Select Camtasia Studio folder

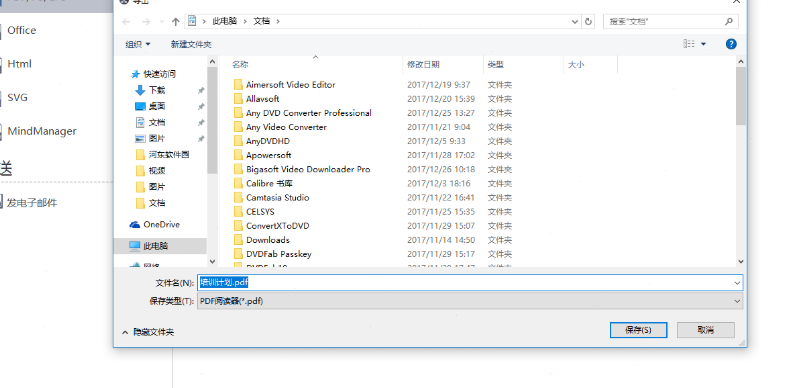(277, 198)
